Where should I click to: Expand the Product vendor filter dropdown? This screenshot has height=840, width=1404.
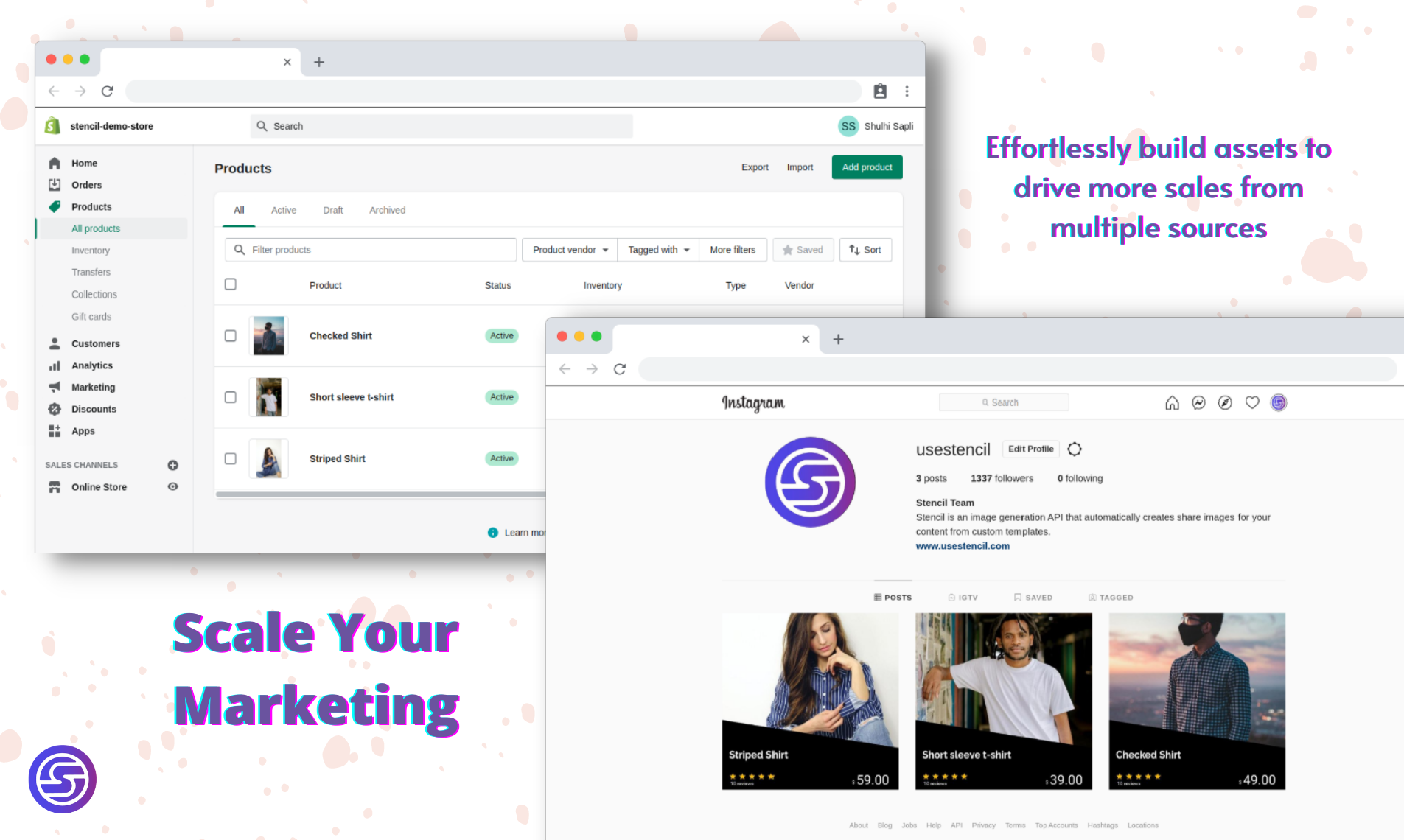(570, 250)
